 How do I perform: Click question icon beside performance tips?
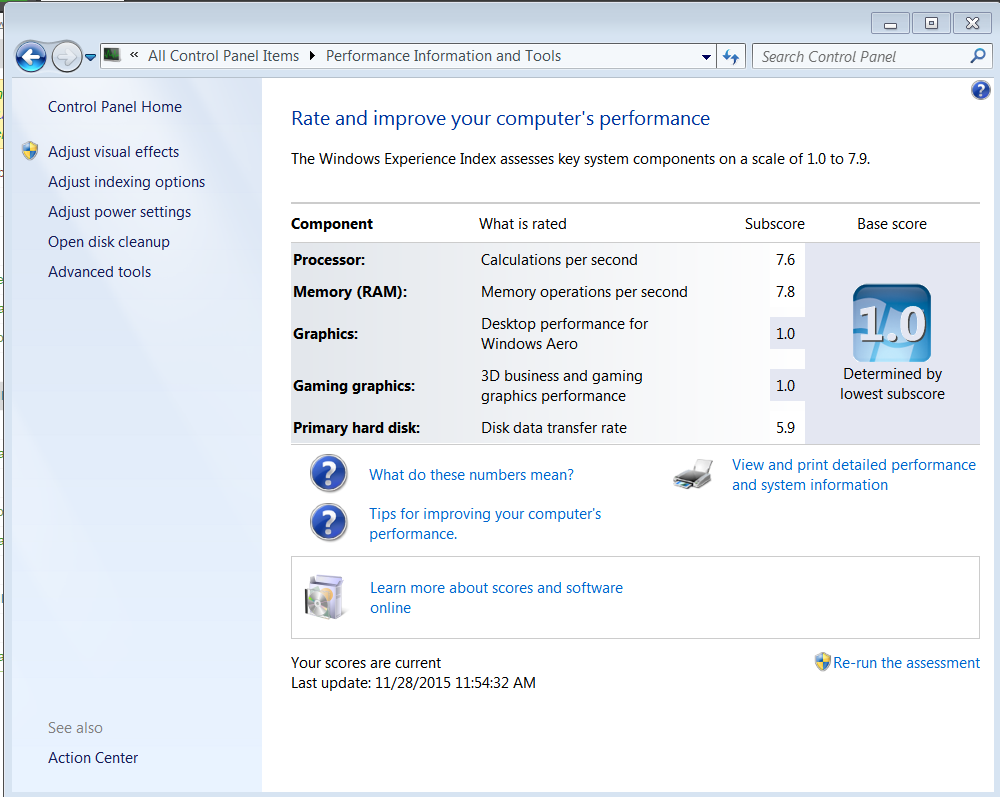[328, 523]
